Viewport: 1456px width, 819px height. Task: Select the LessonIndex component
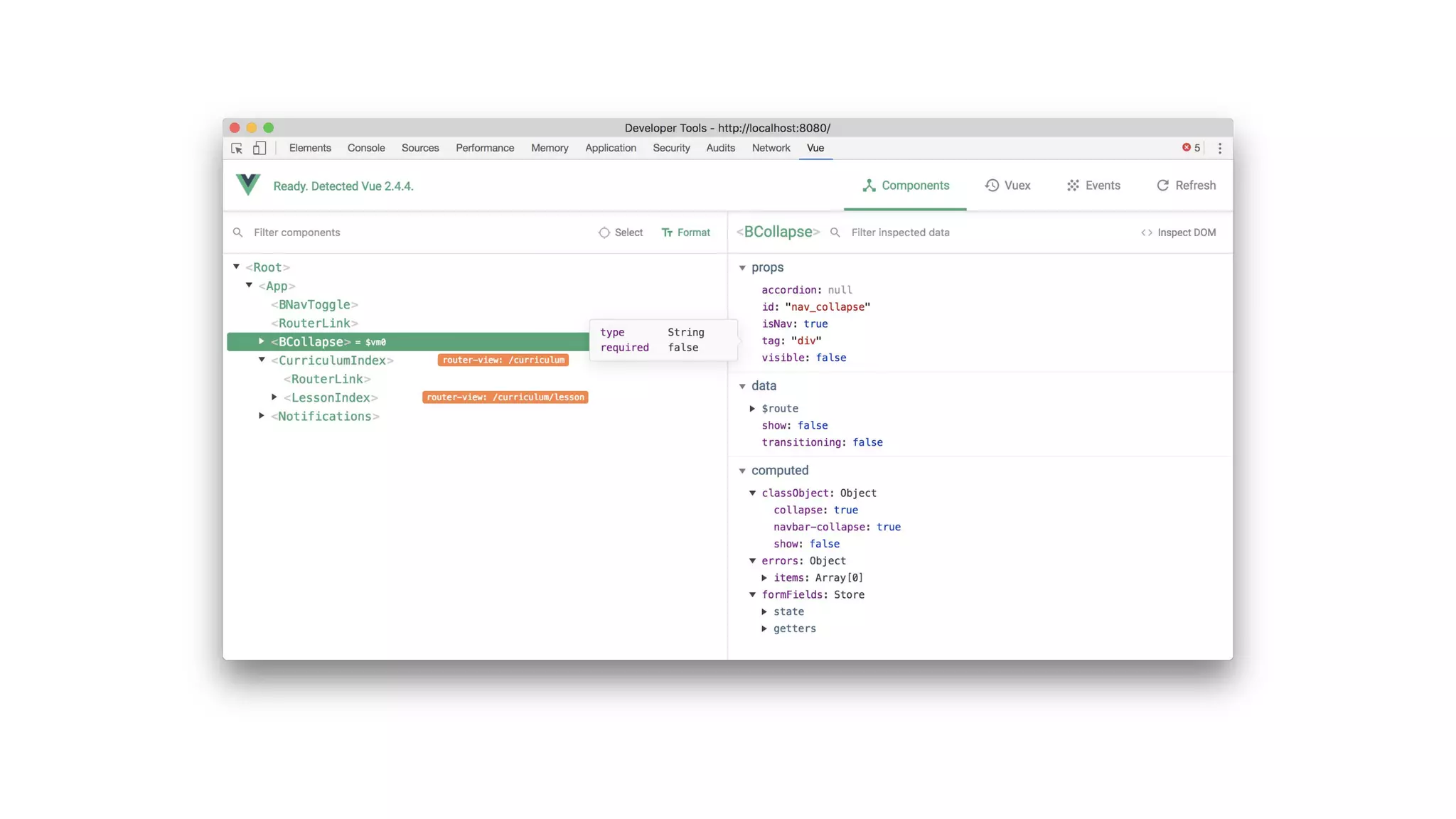331,398
